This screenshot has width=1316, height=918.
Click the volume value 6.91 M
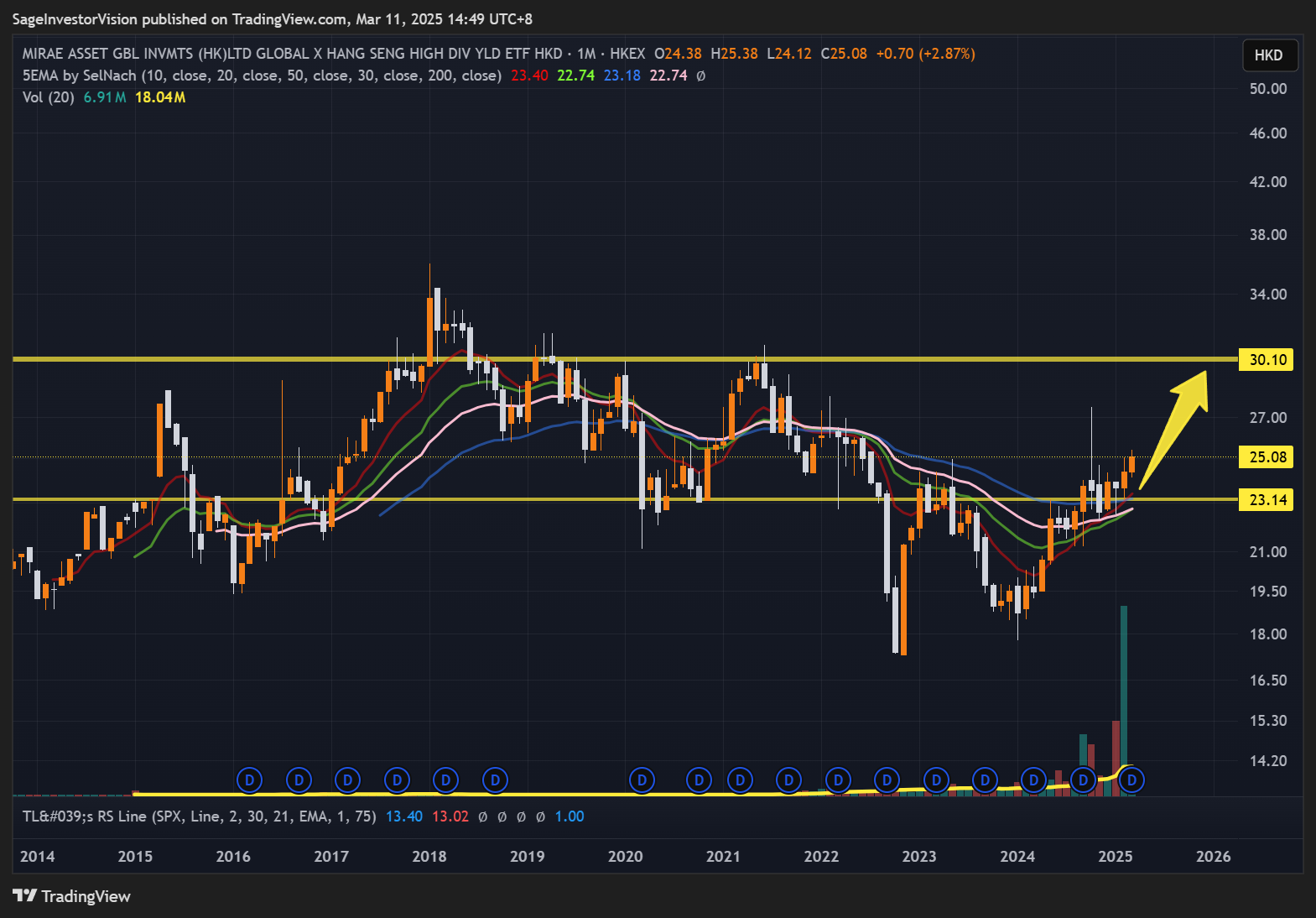pyautogui.click(x=105, y=97)
